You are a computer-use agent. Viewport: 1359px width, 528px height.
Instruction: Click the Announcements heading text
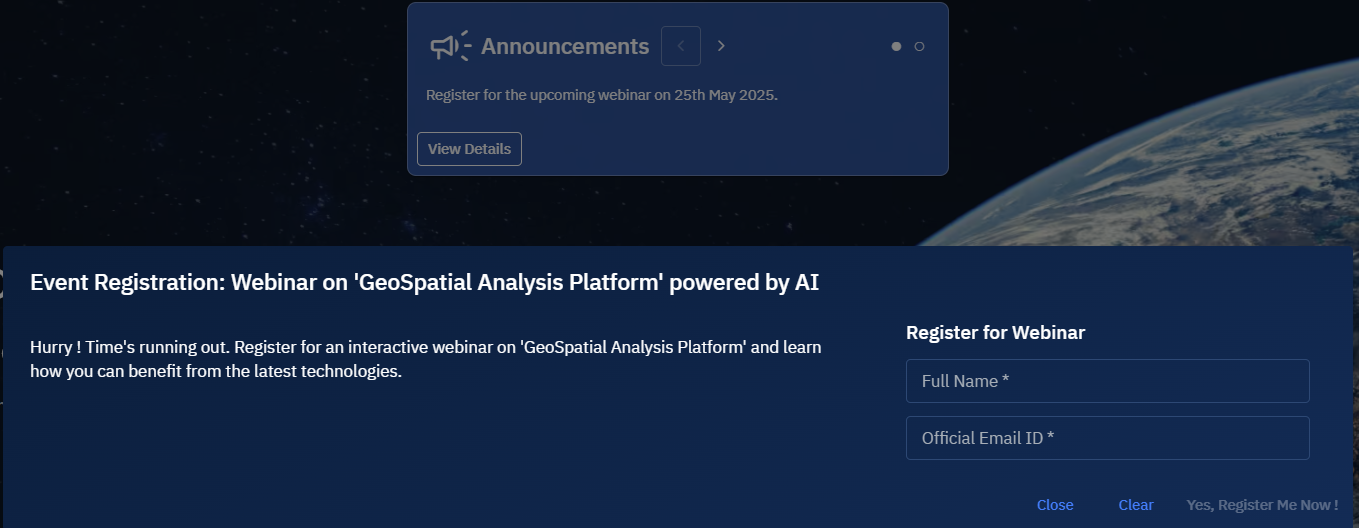point(565,46)
